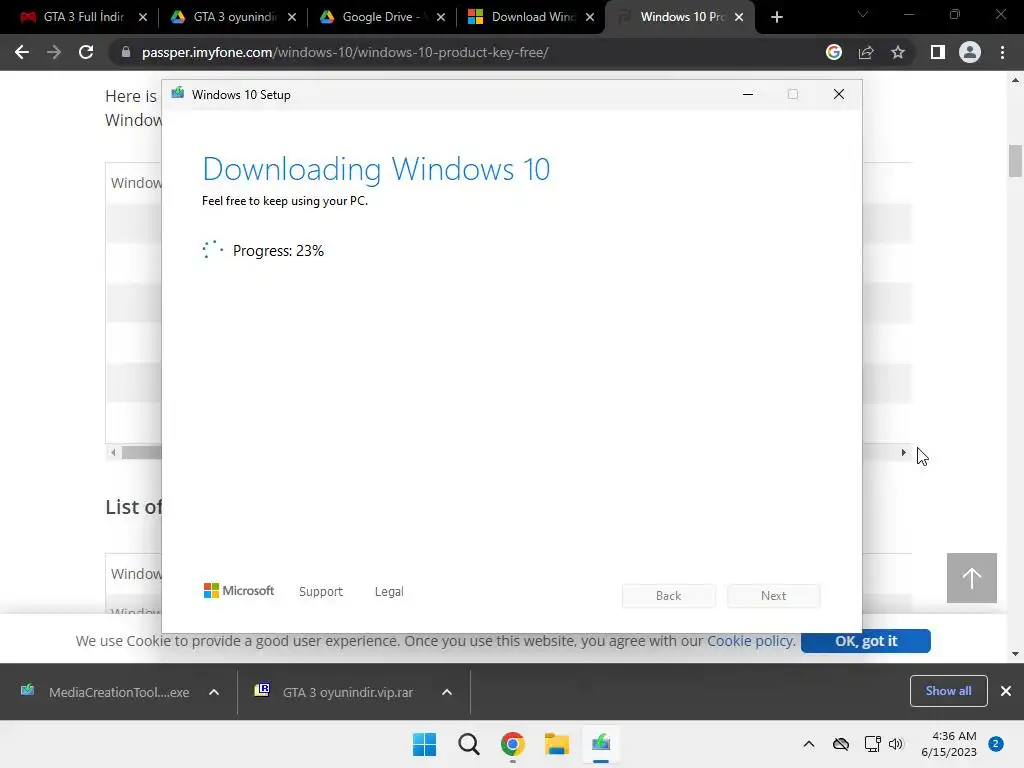Minimize the Windows 10 Setup dialog

coord(748,95)
